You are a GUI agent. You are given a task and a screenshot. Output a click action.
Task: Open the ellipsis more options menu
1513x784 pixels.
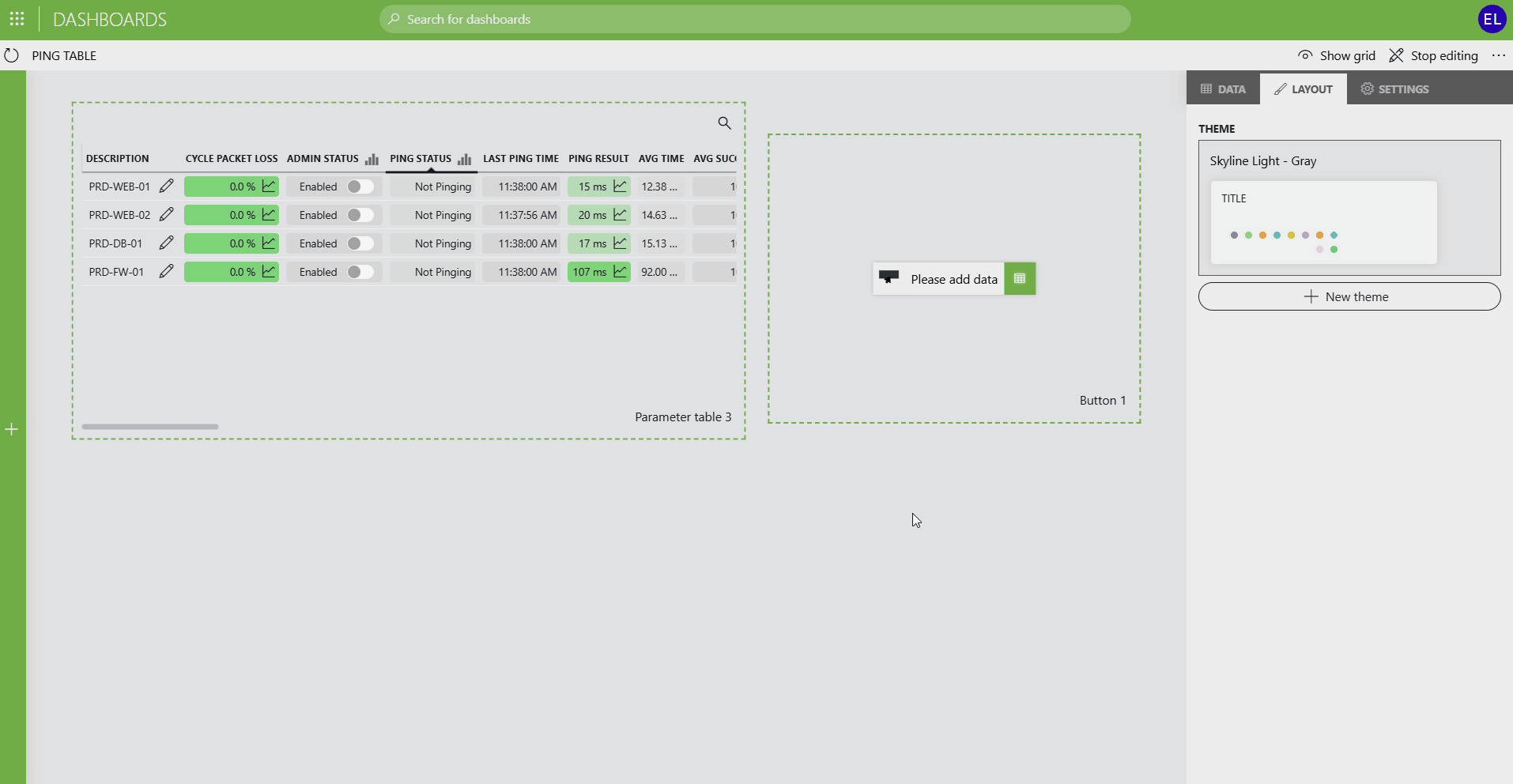click(1499, 55)
